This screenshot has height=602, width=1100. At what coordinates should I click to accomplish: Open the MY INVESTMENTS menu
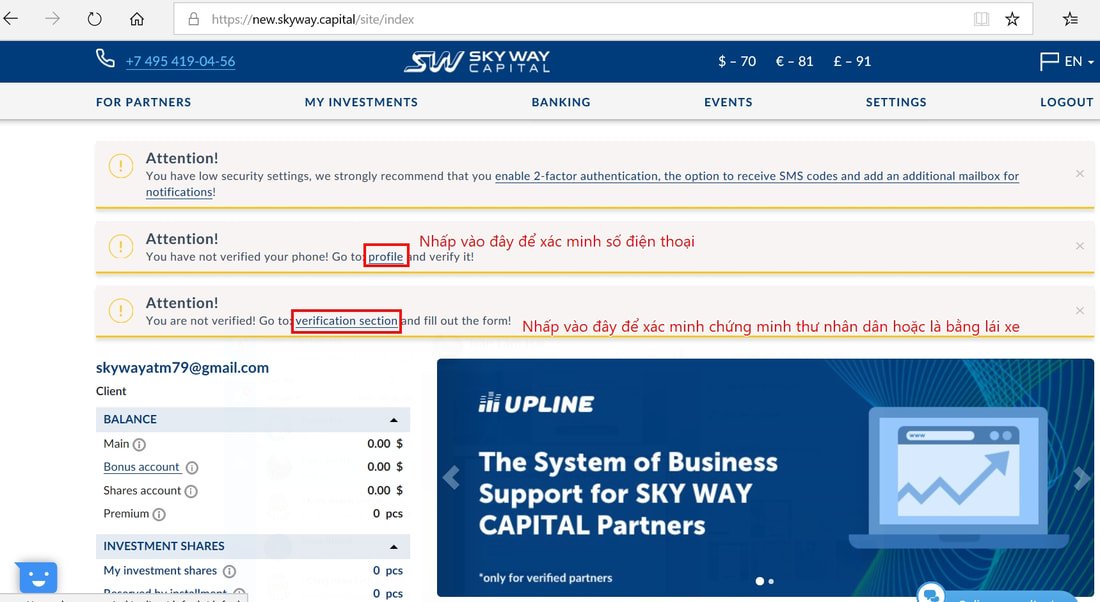coord(361,102)
